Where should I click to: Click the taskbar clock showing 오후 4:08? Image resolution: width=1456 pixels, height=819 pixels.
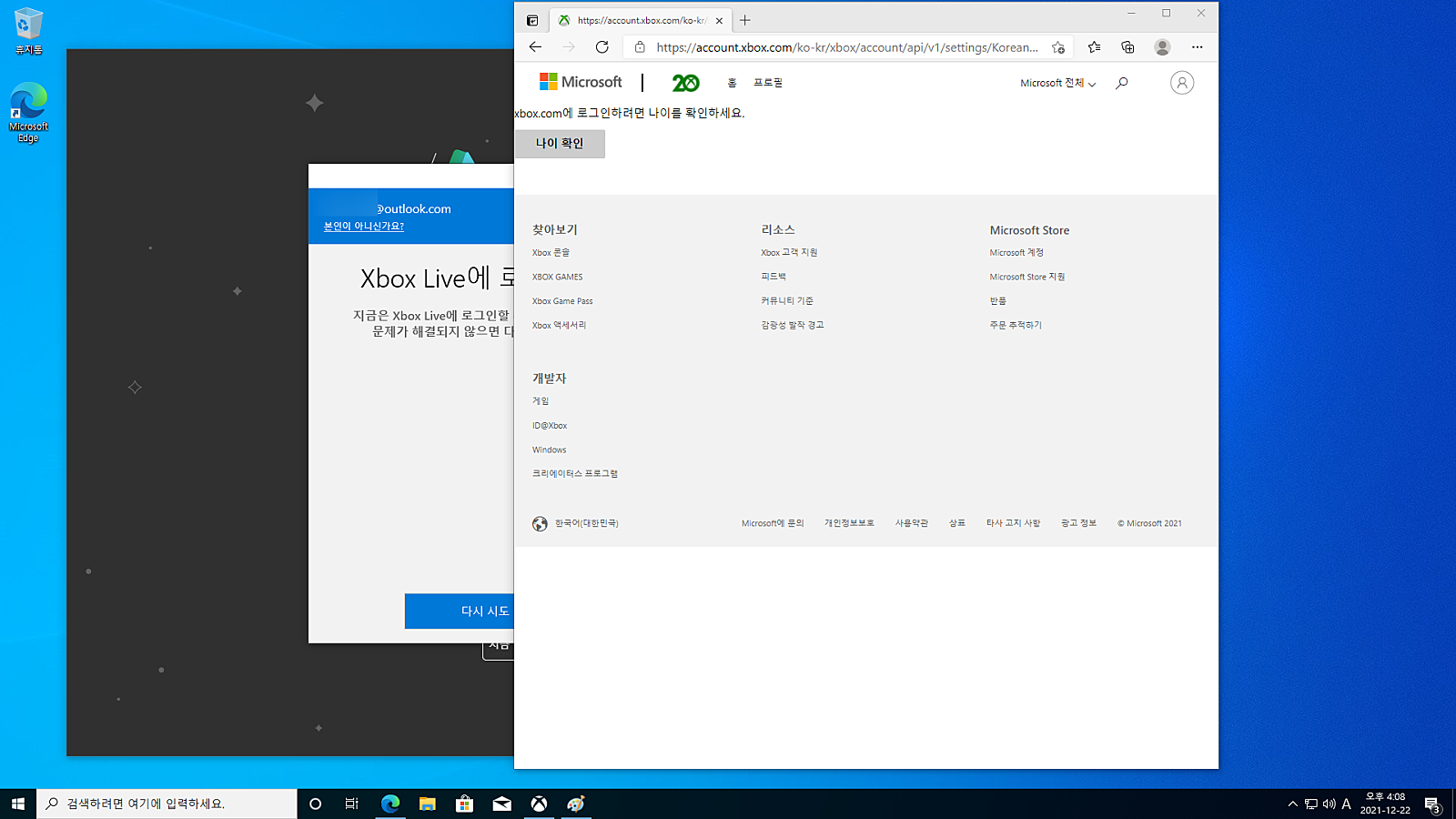coord(1385,804)
